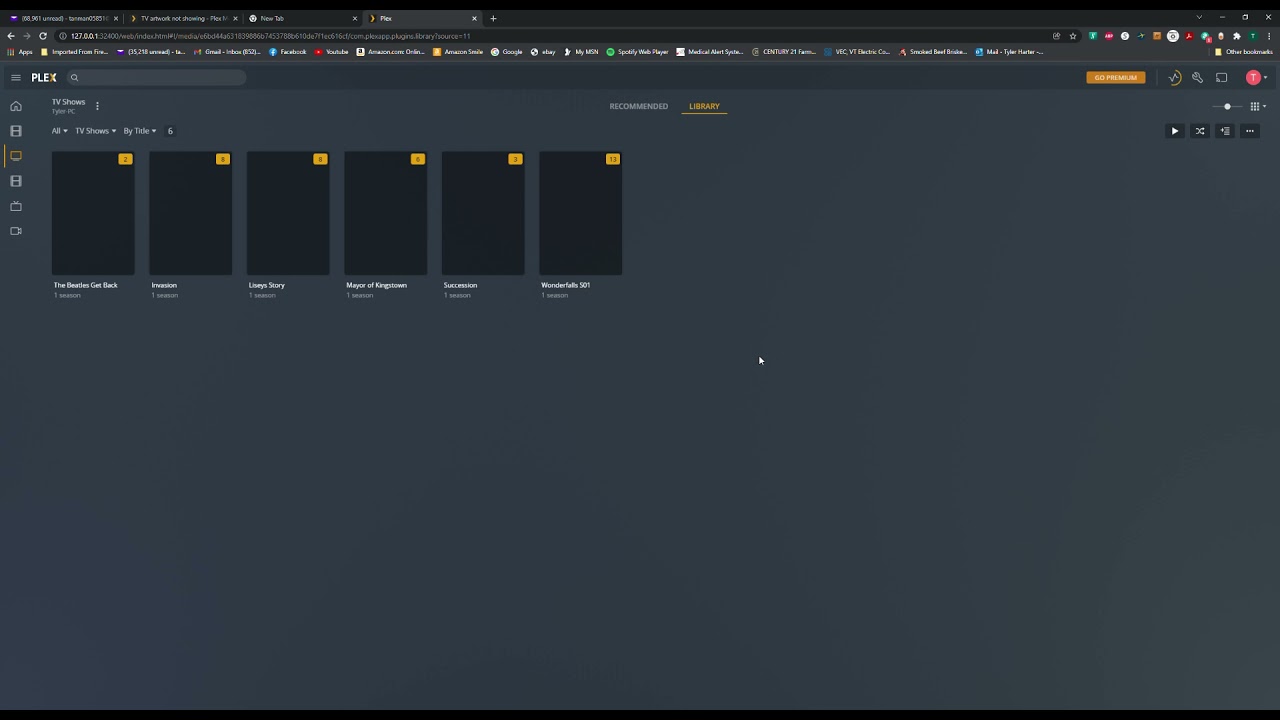Play all TV shows

pyautogui.click(x=1175, y=131)
